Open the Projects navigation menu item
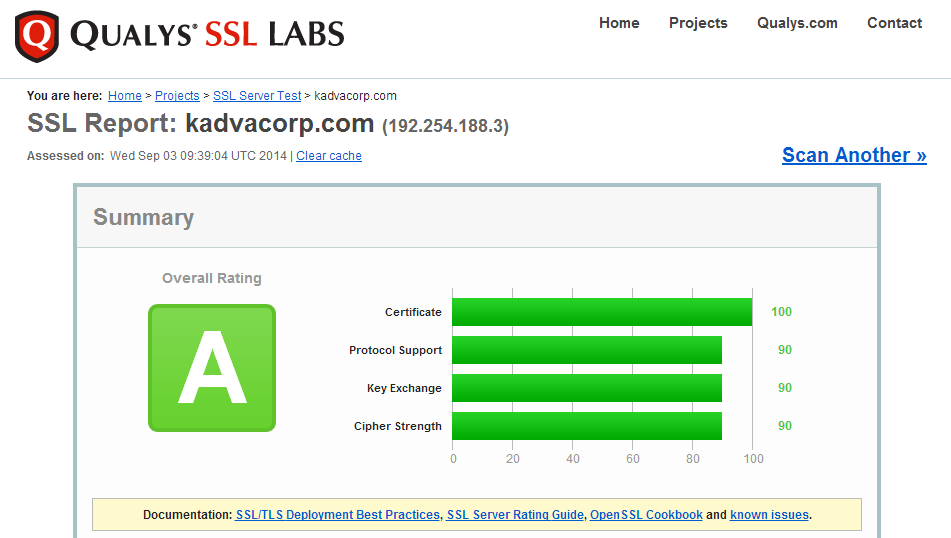Screen dimensions: 951x538 698,23
